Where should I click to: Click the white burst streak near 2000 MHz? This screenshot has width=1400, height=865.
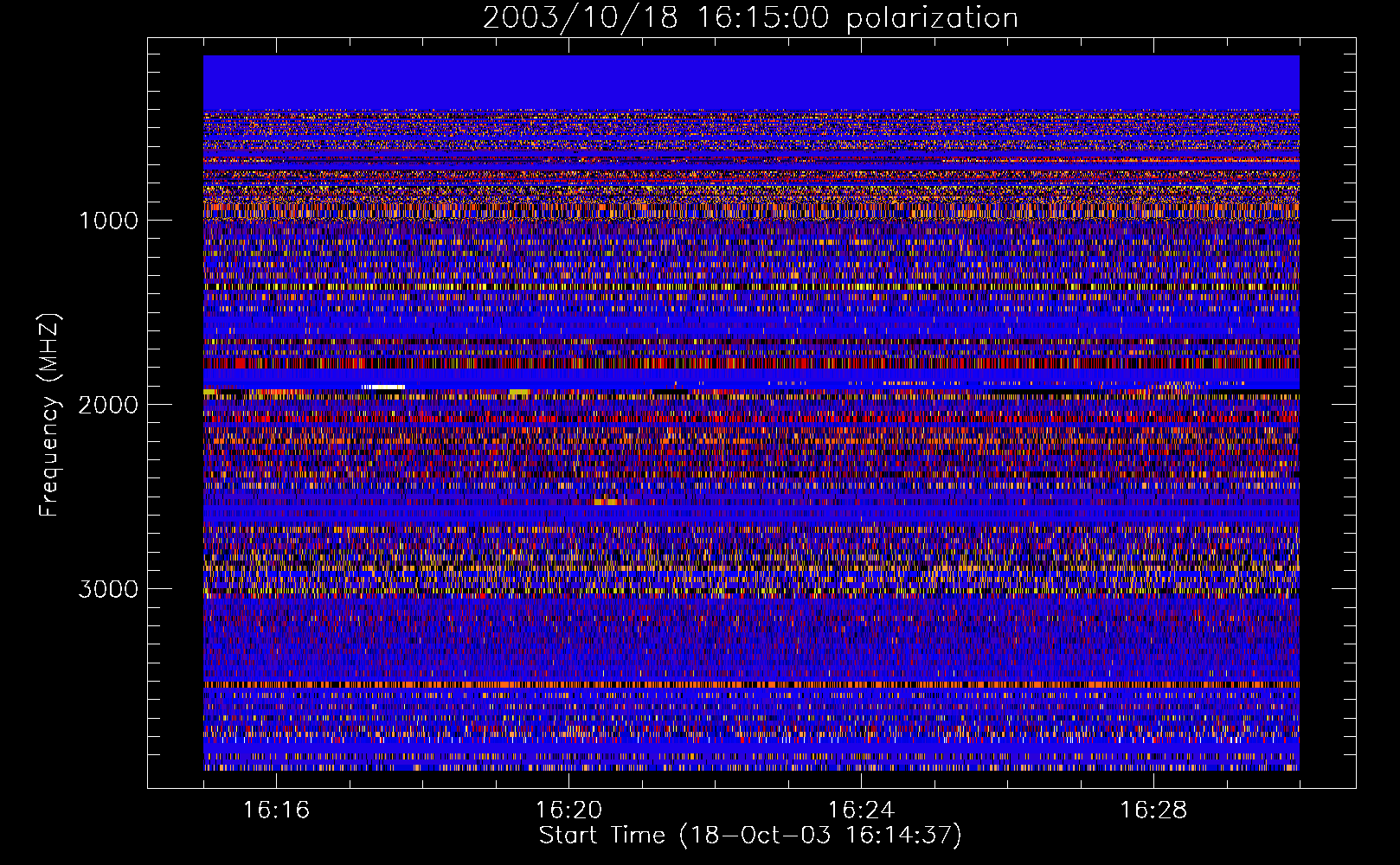coord(383,387)
